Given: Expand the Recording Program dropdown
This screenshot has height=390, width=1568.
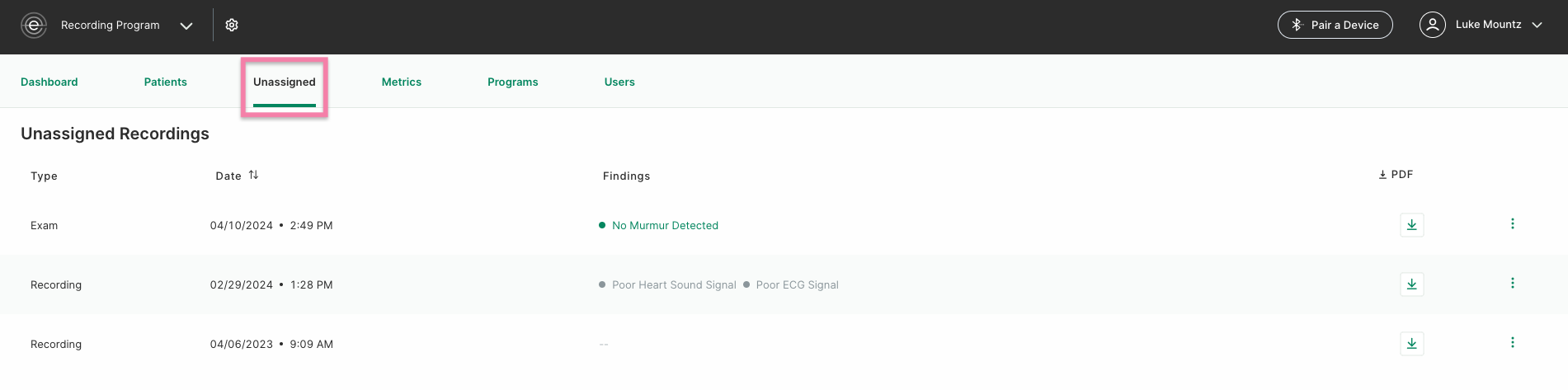Looking at the screenshot, I should point(186,26).
